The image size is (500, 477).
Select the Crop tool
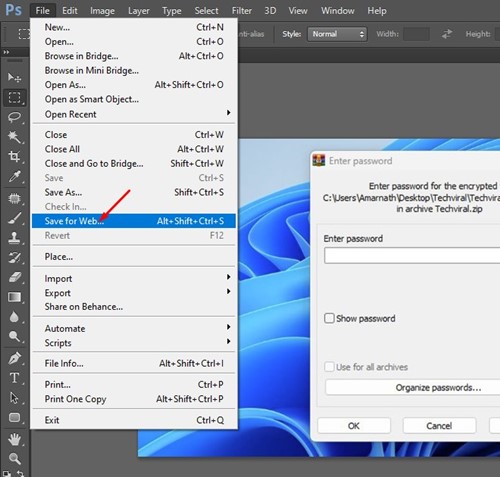pyautogui.click(x=14, y=156)
